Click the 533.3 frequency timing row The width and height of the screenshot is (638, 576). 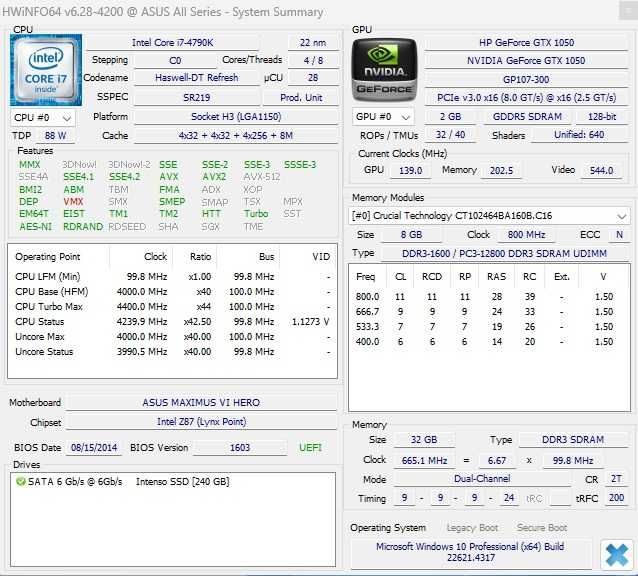coord(489,327)
